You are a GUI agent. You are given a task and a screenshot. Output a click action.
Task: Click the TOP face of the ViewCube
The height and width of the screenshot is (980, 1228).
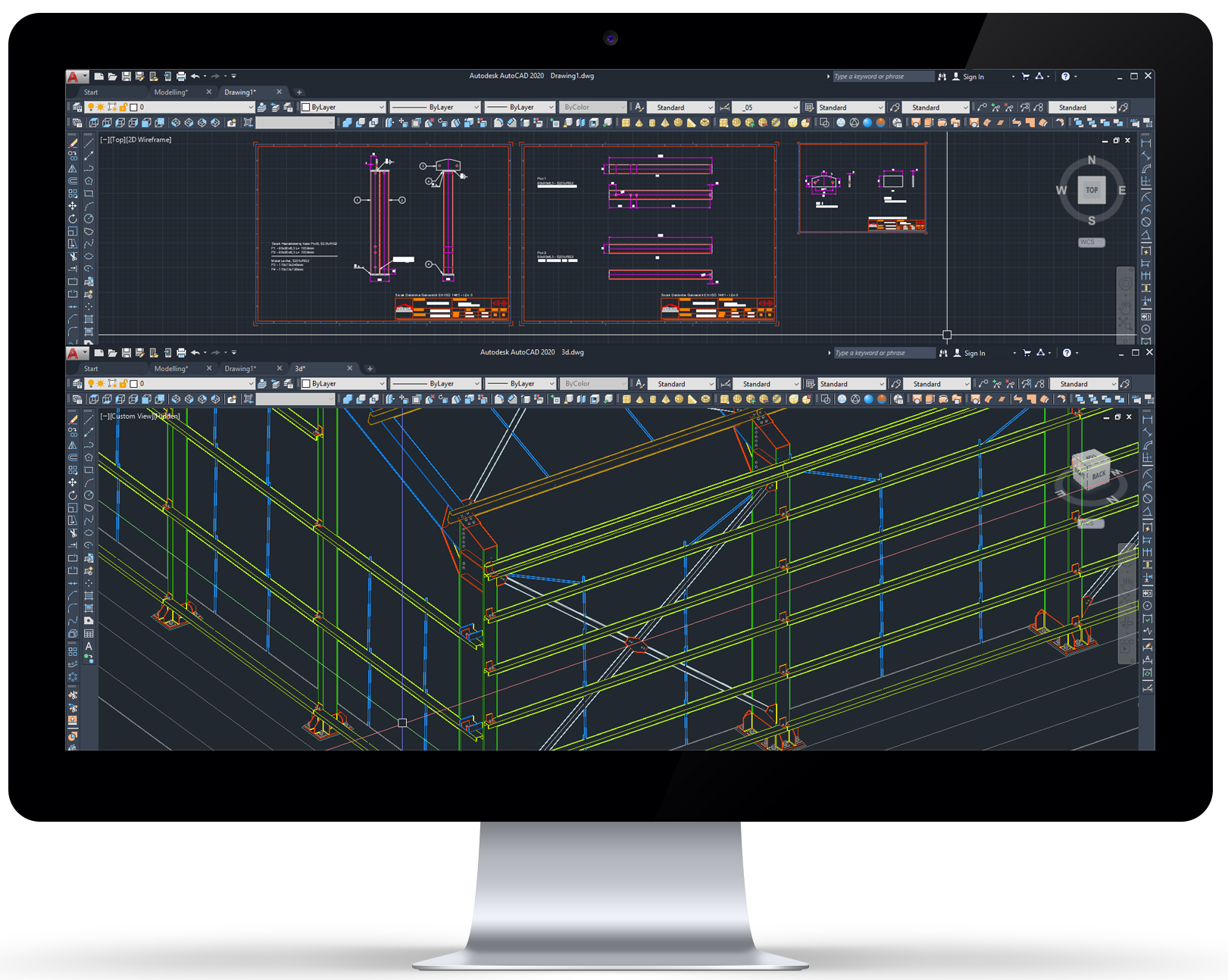tap(1091, 190)
